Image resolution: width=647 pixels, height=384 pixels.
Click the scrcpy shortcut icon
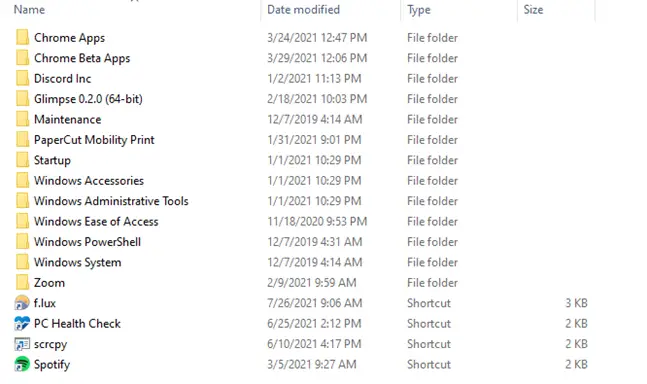(22, 344)
